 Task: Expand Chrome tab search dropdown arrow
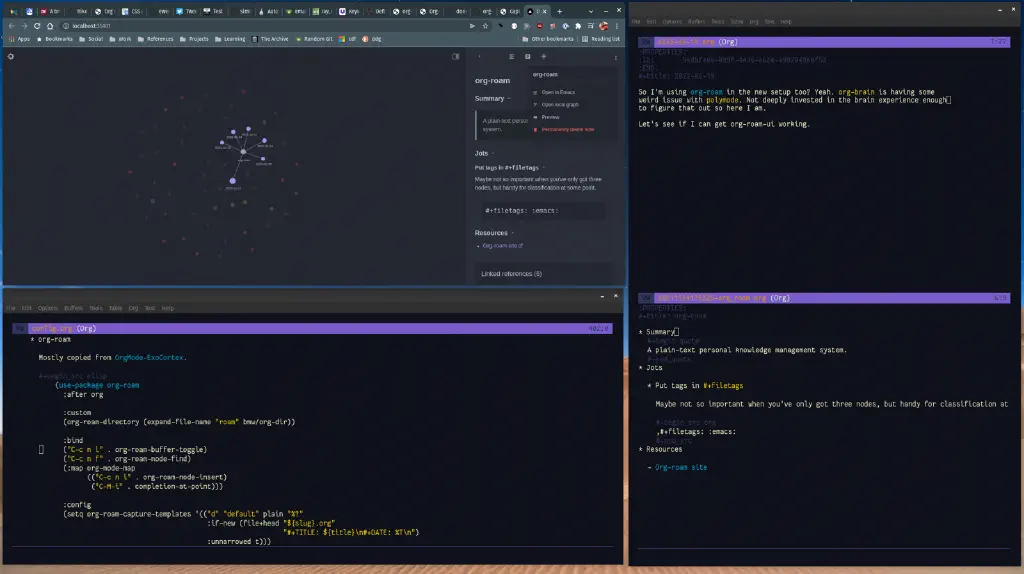pyautogui.click(x=591, y=11)
